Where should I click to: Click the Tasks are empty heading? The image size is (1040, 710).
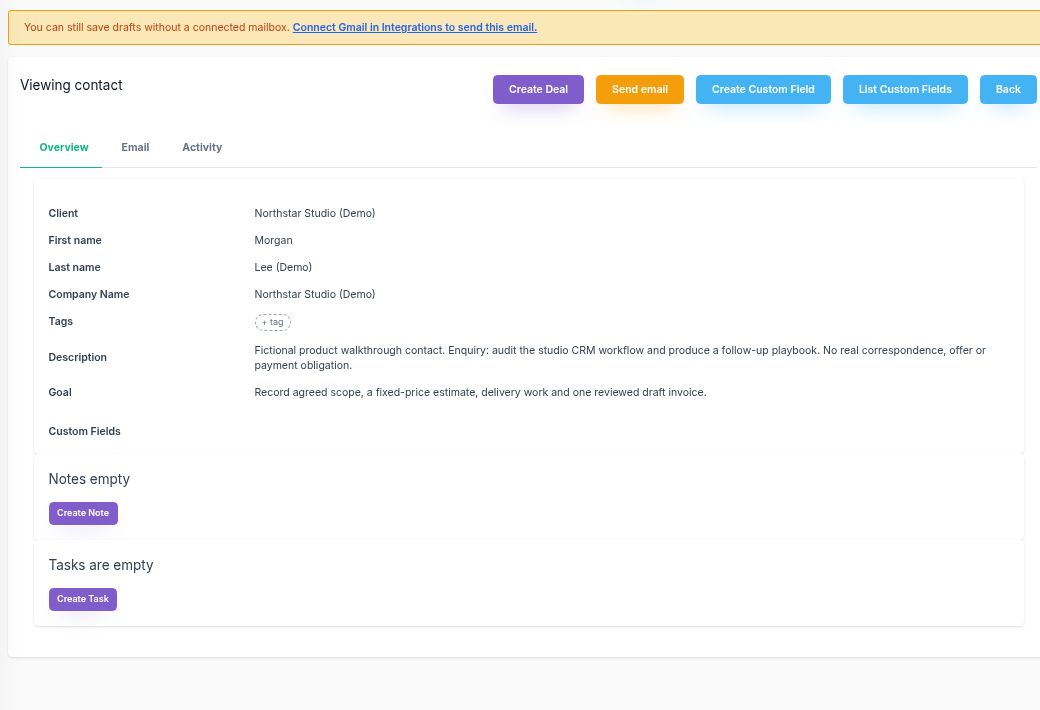(x=101, y=565)
